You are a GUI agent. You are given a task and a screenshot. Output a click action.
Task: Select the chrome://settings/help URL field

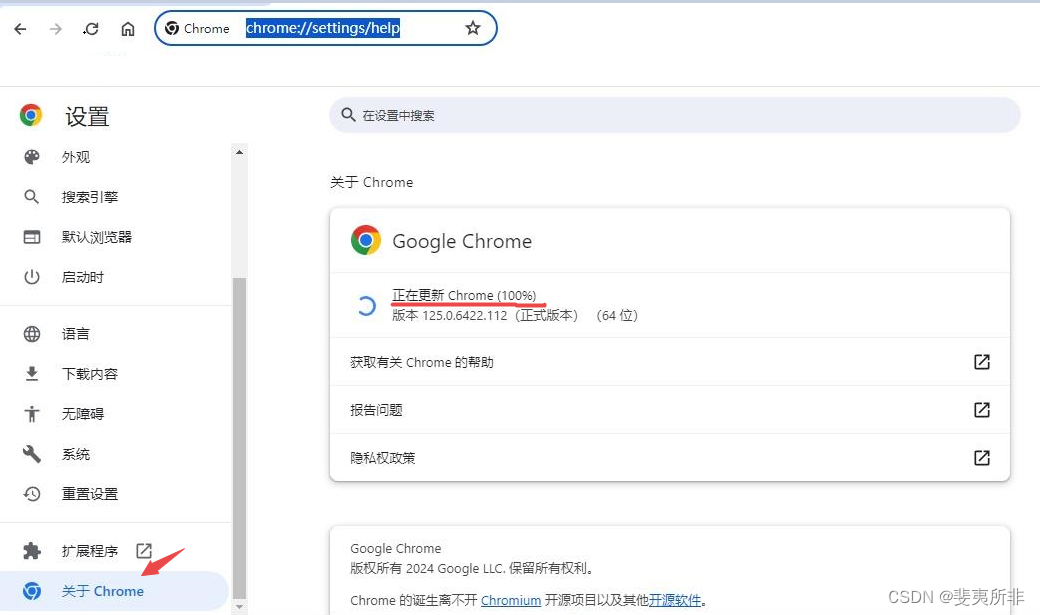(323, 28)
